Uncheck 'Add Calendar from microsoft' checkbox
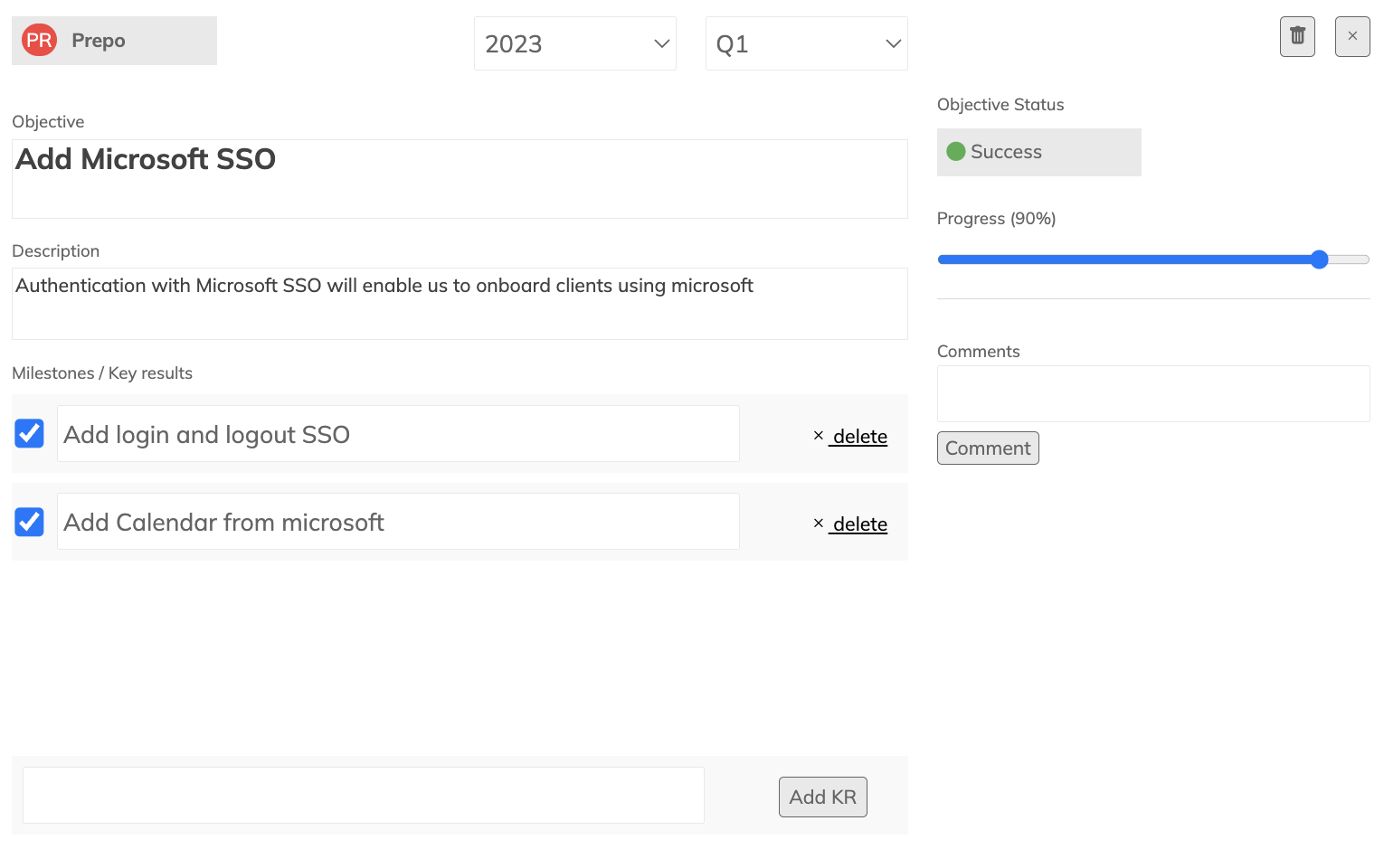The height and width of the screenshot is (868, 1384). 30,522
